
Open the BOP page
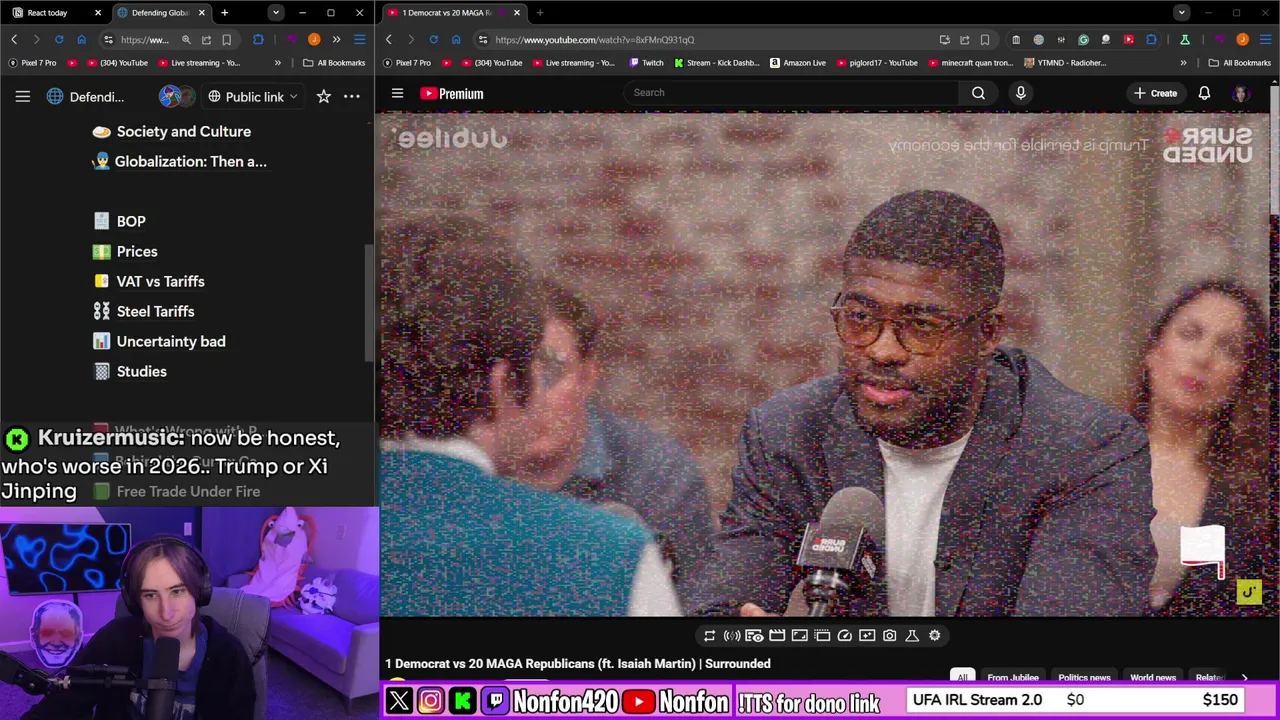[119, 221]
